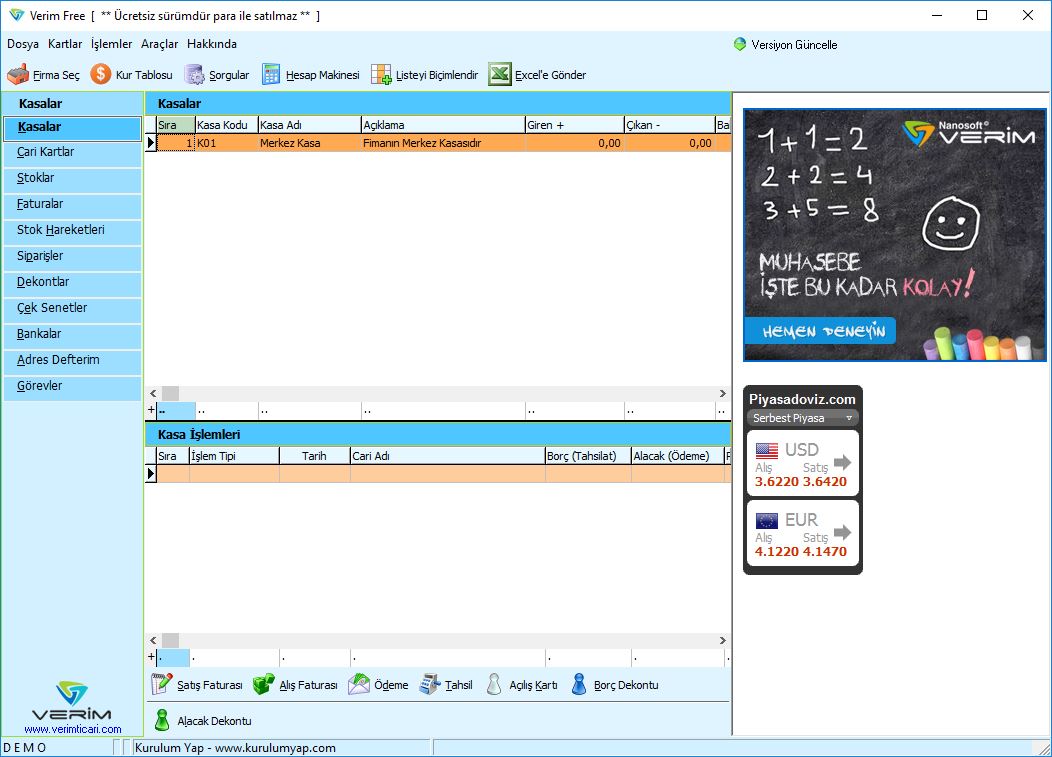
Task: Go to Stoklar section
Action: click(x=72, y=179)
